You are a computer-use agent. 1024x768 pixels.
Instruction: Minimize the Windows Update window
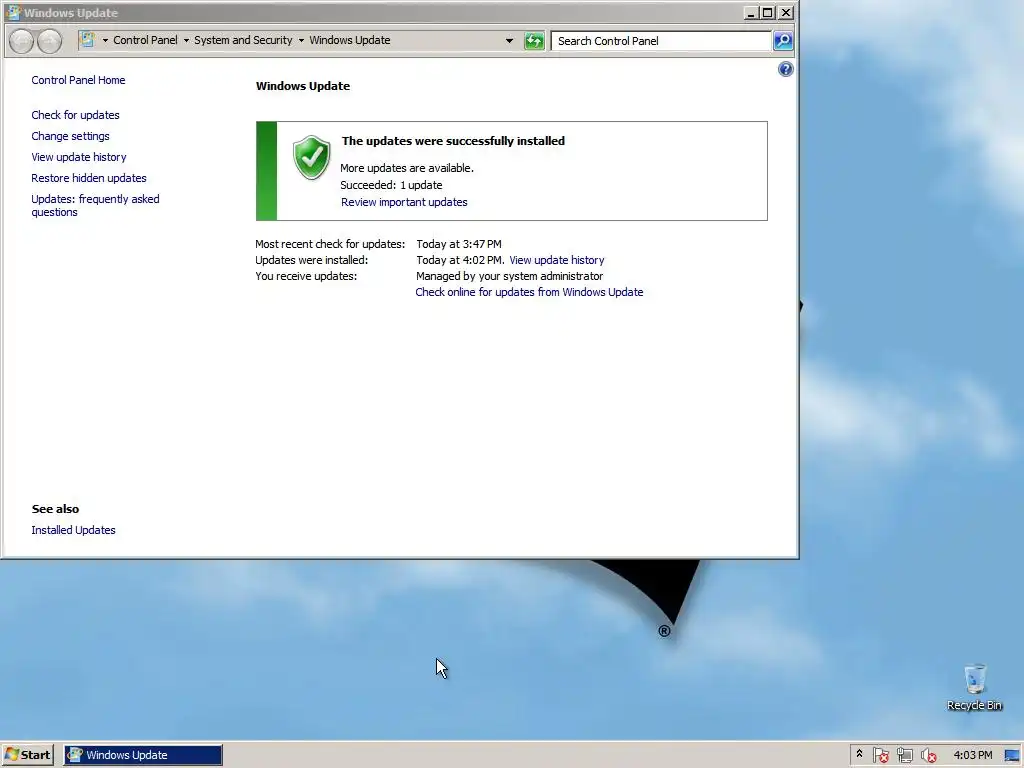(751, 12)
